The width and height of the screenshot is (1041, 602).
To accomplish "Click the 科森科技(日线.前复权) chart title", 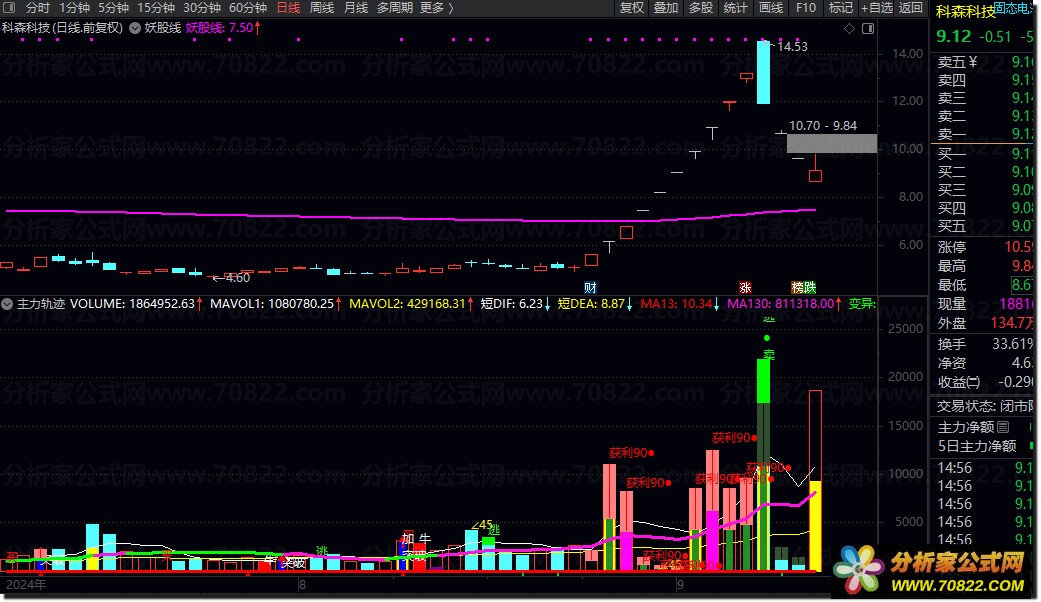I will (62, 28).
